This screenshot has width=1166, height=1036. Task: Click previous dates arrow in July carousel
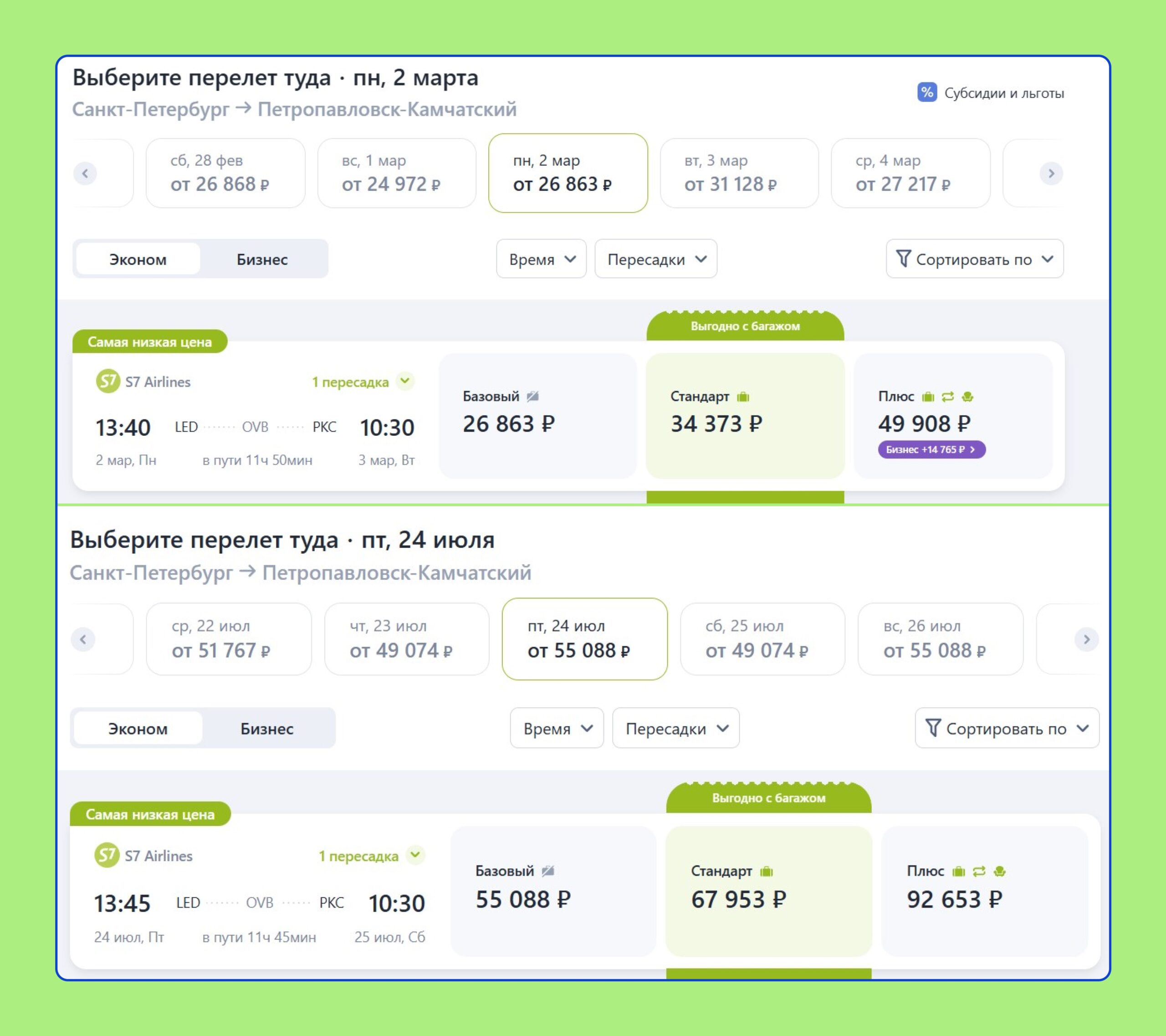(x=83, y=639)
